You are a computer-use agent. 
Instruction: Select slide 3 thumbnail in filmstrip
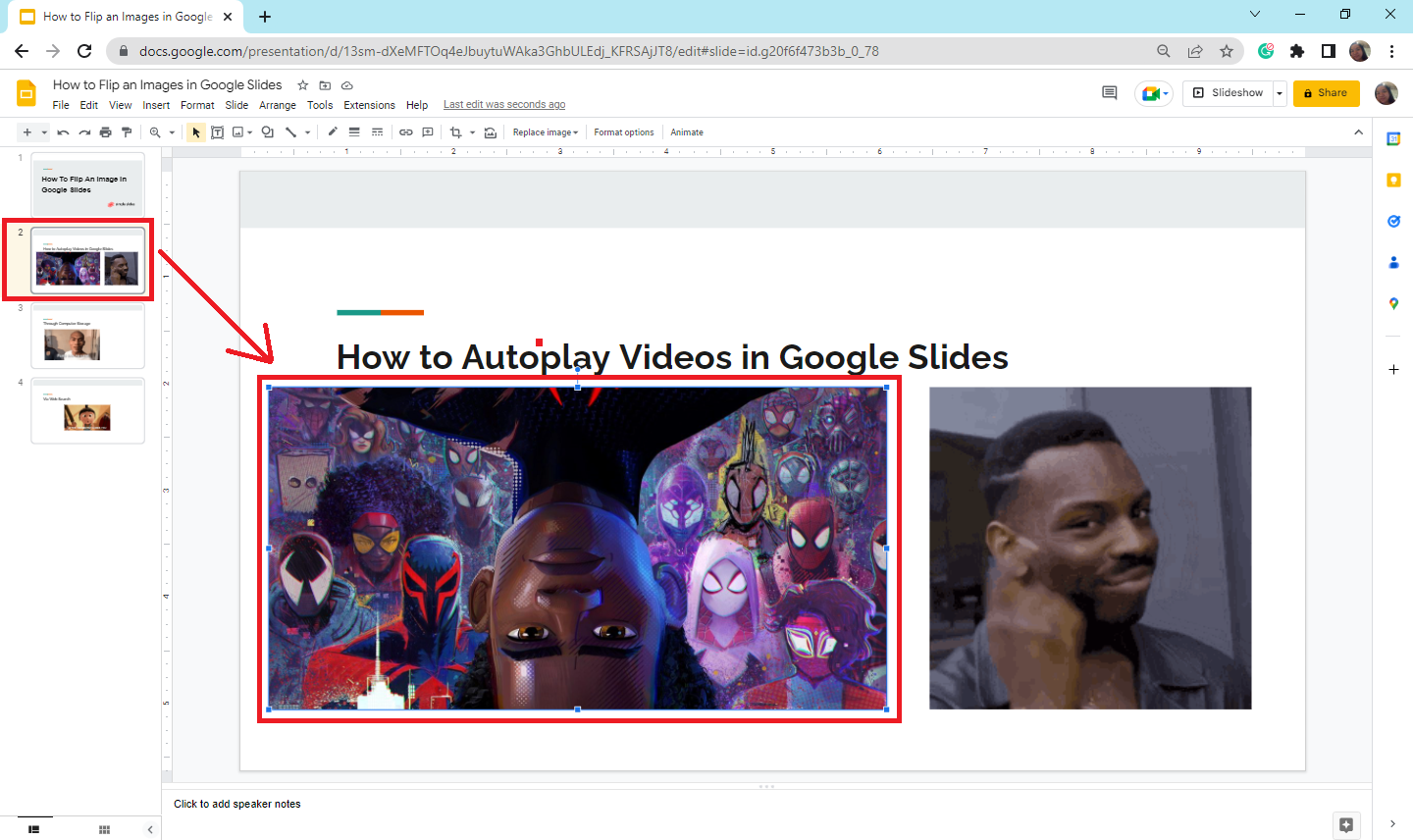pos(87,336)
